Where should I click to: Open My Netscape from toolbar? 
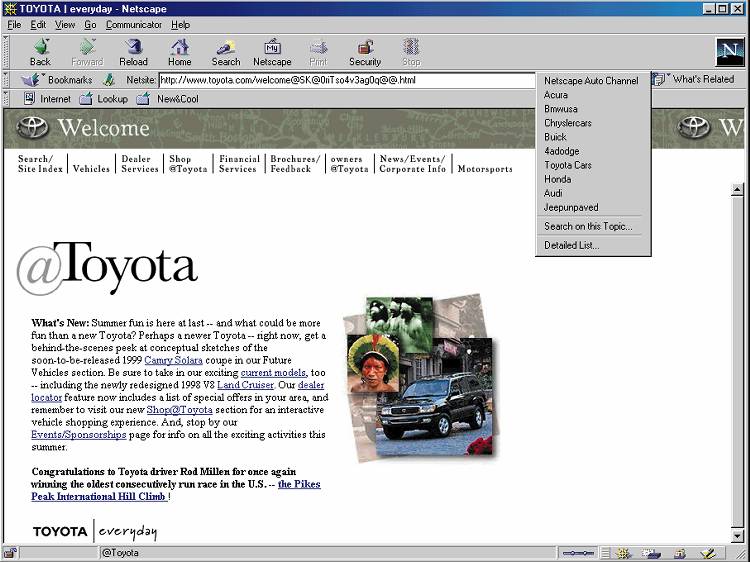272,52
